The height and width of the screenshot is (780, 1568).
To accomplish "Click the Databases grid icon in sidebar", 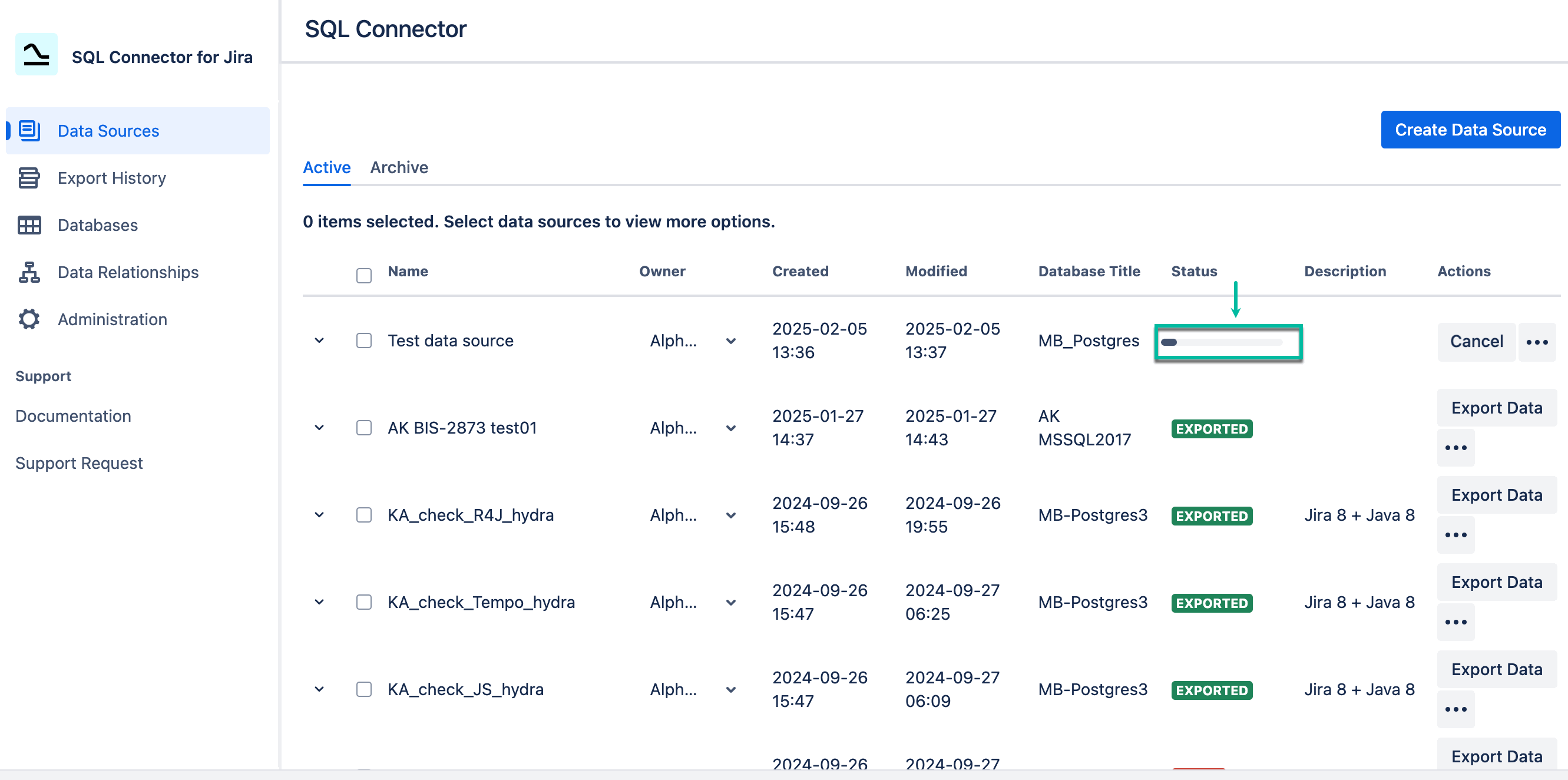I will tap(29, 224).
